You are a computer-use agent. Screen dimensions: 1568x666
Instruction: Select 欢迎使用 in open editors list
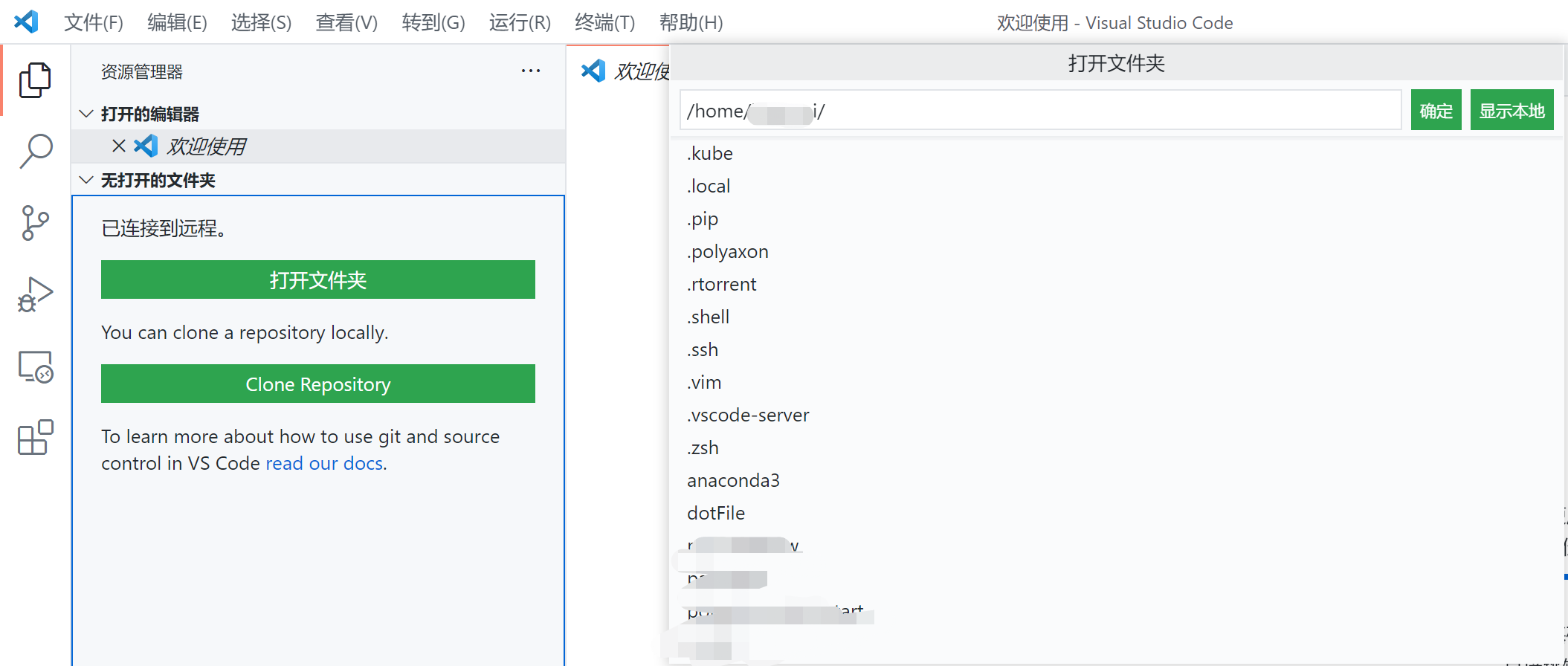(x=318, y=146)
